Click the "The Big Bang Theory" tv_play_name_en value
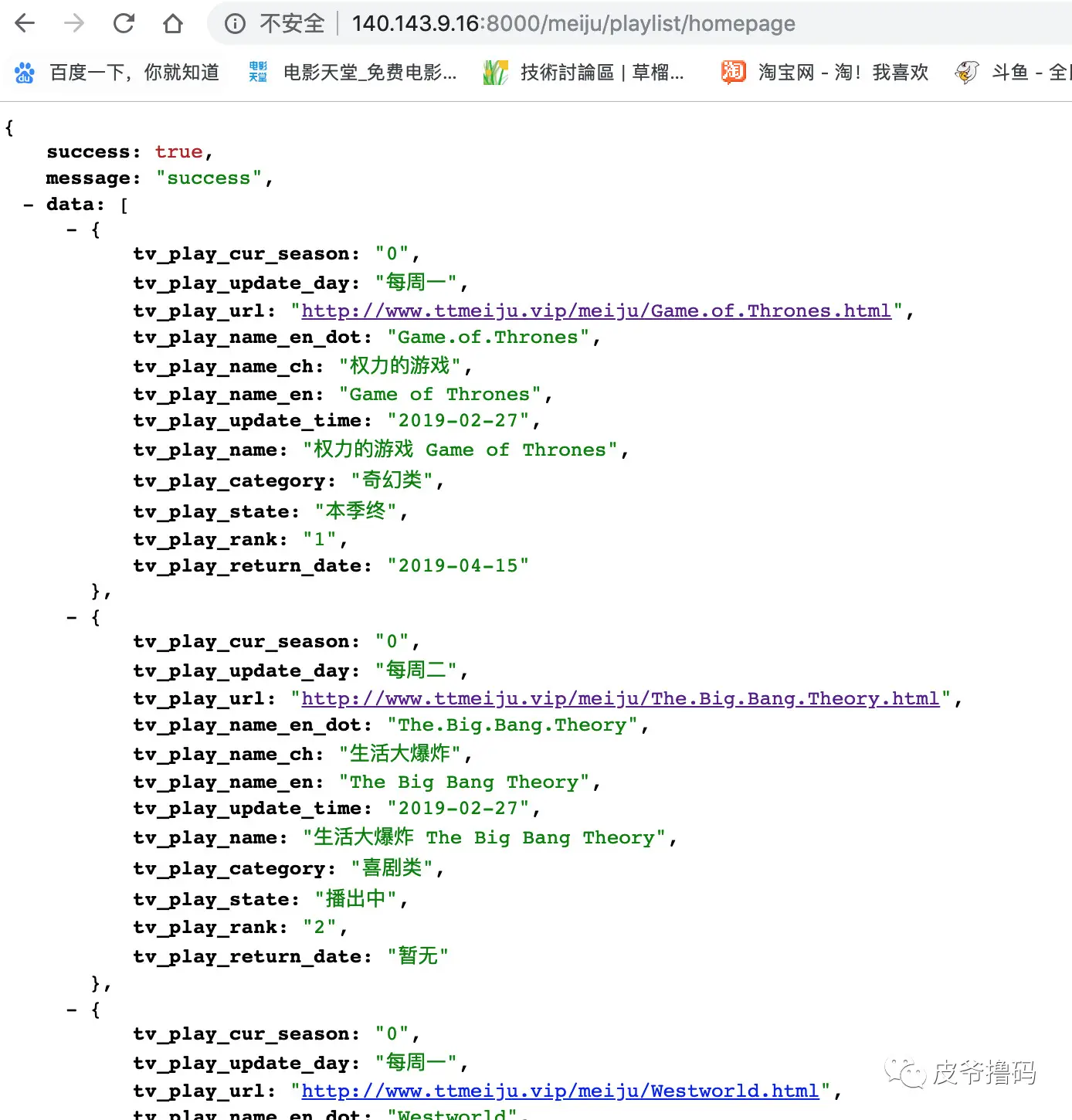1072x1120 pixels. click(464, 782)
